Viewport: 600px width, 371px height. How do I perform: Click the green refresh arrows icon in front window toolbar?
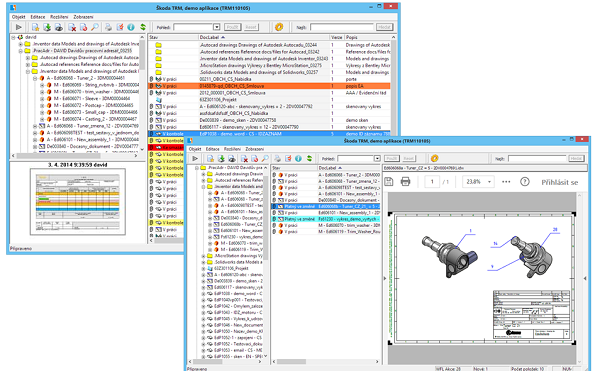309,158
